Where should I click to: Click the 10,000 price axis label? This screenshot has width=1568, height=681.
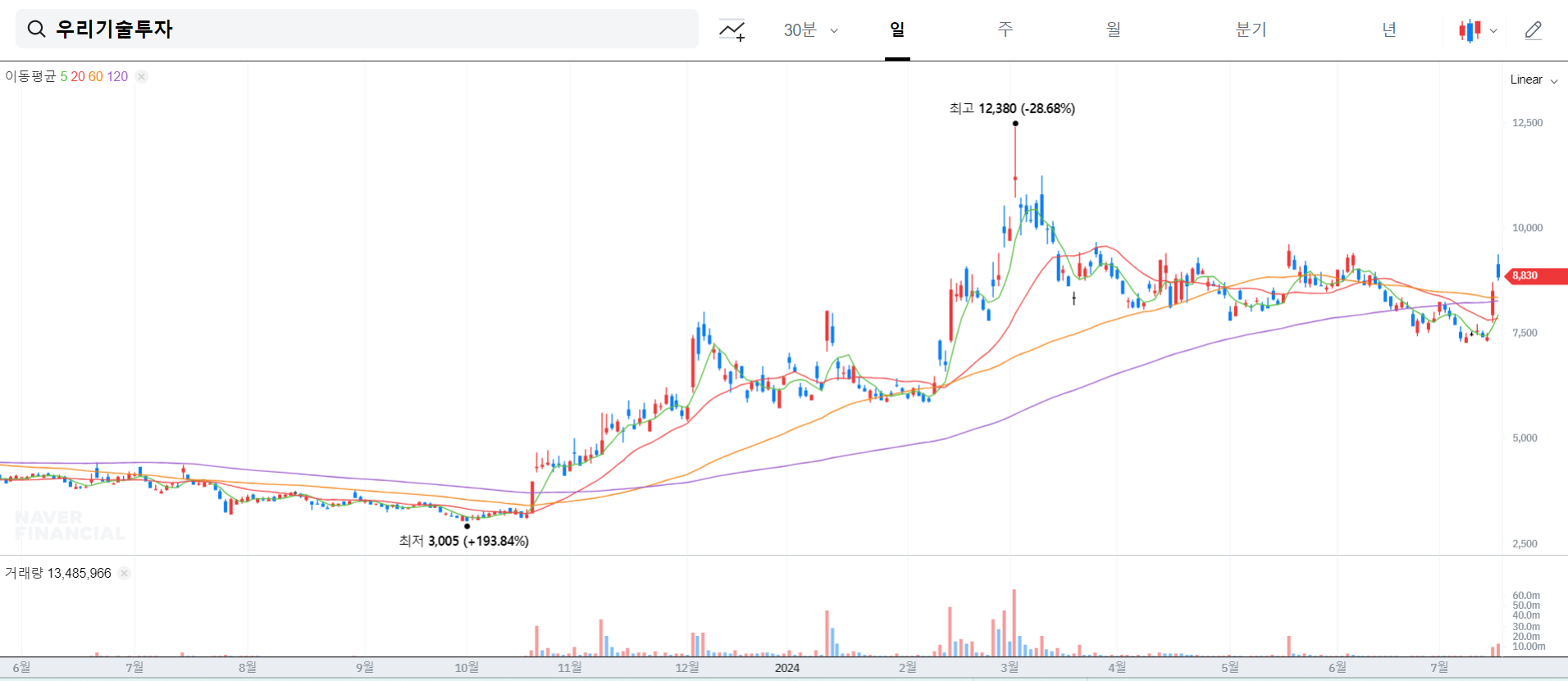tap(1527, 228)
